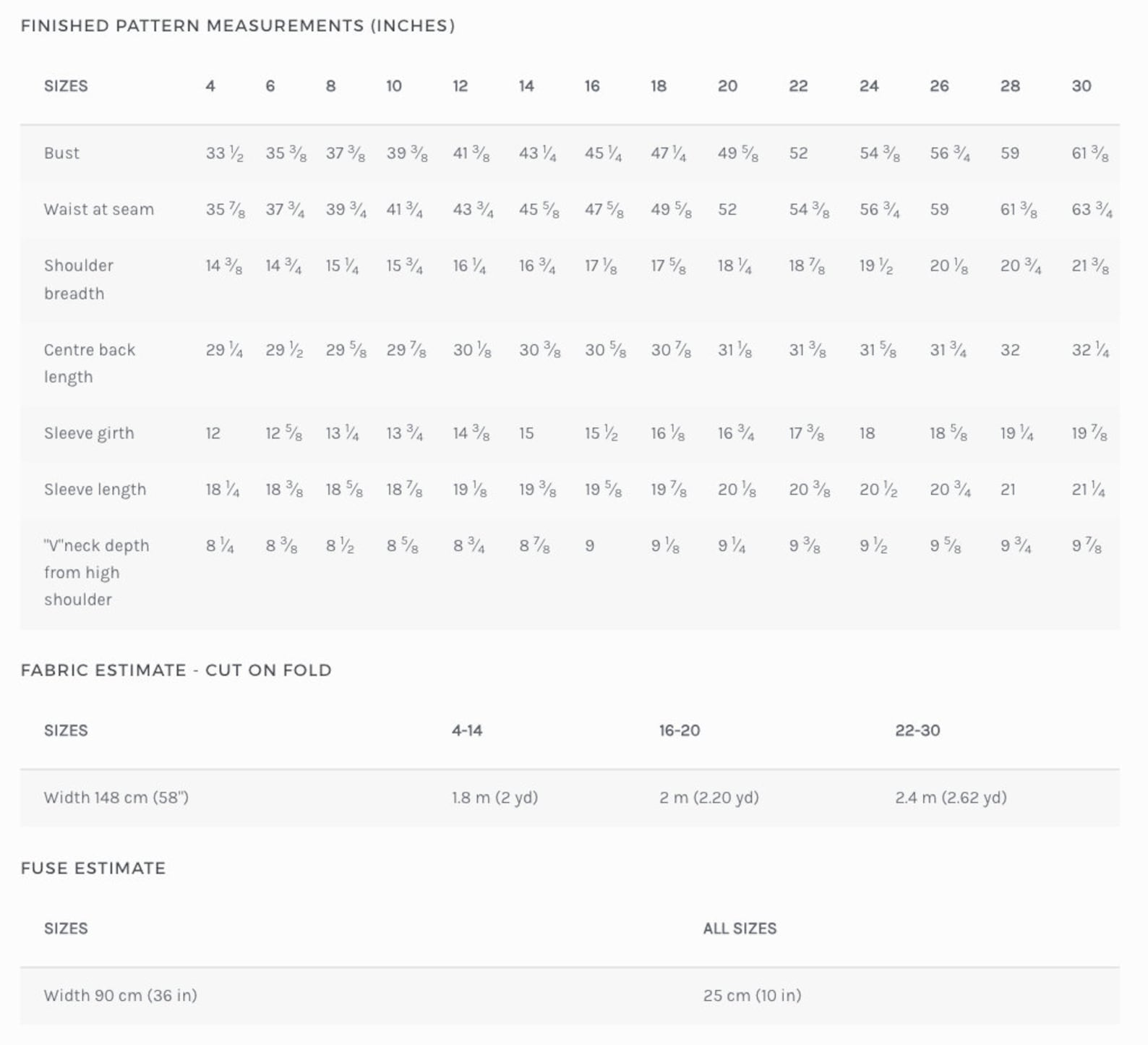Image resolution: width=1148 pixels, height=1045 pixels.
Task: Click the Width 148 cm (58") label
Action: point(116,798)
